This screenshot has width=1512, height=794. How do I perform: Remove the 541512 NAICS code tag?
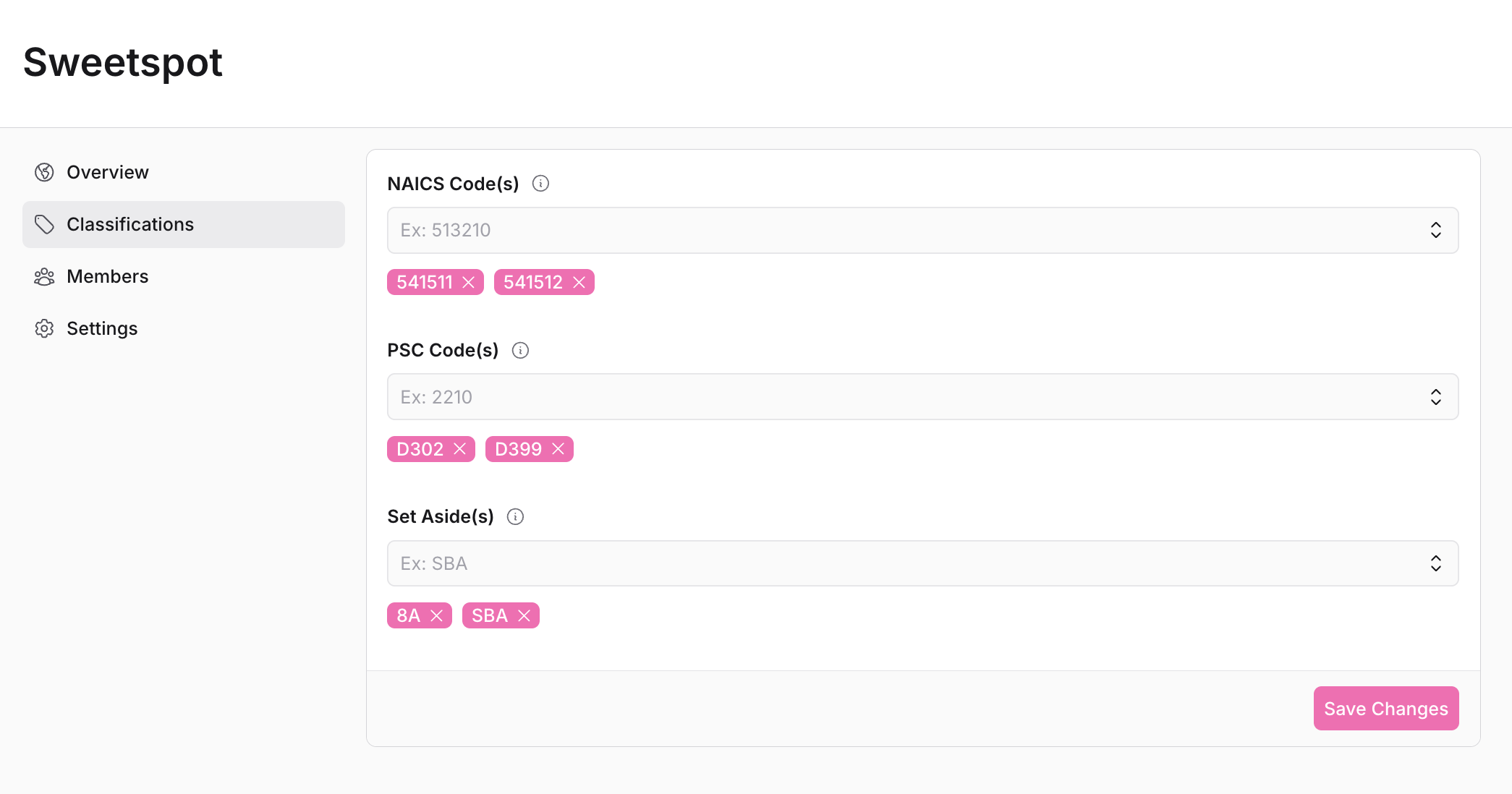pyautogui.click(x=579, y=283)
